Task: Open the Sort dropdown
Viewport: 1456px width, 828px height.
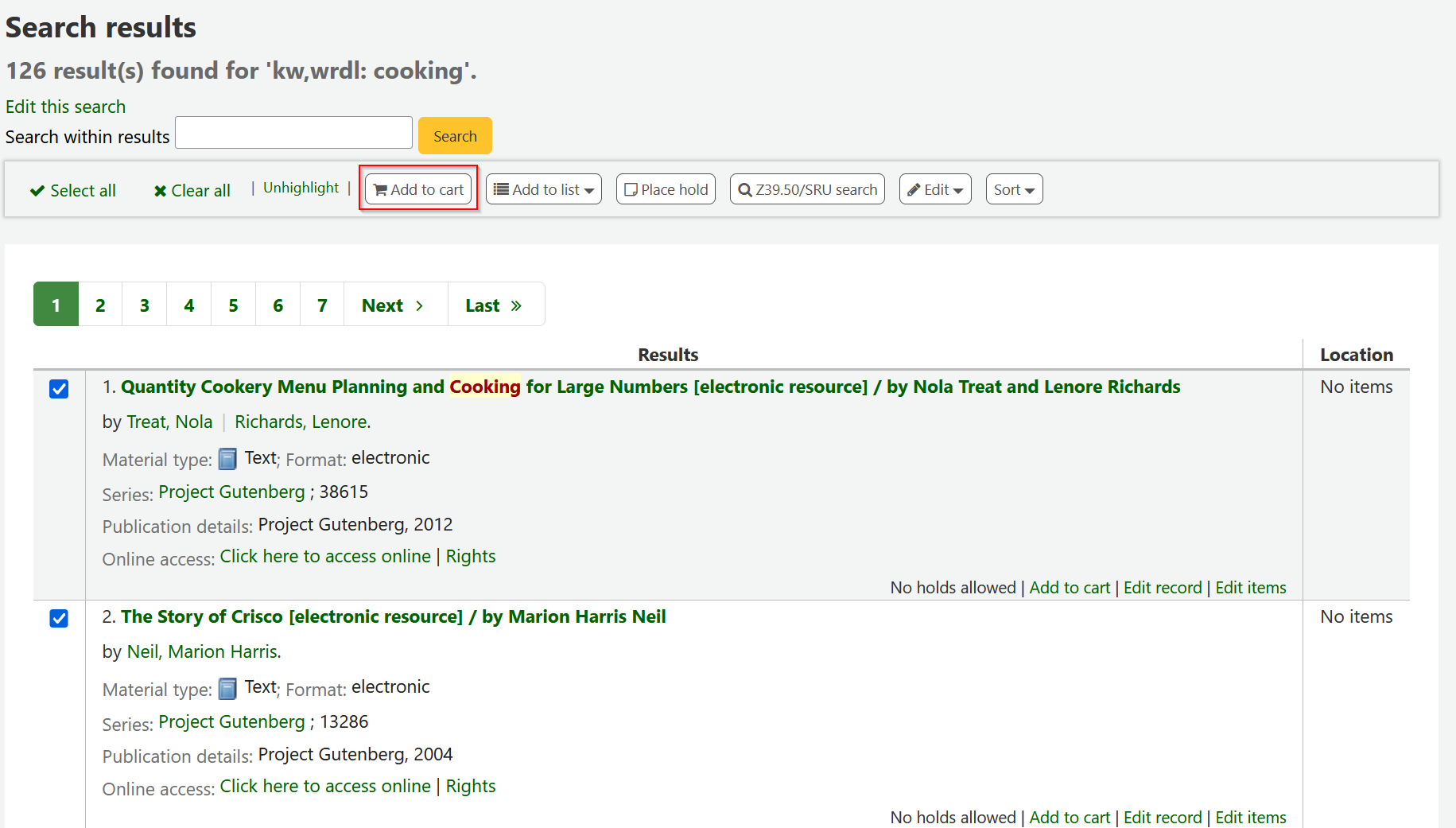Action: tap(1014, 189)
